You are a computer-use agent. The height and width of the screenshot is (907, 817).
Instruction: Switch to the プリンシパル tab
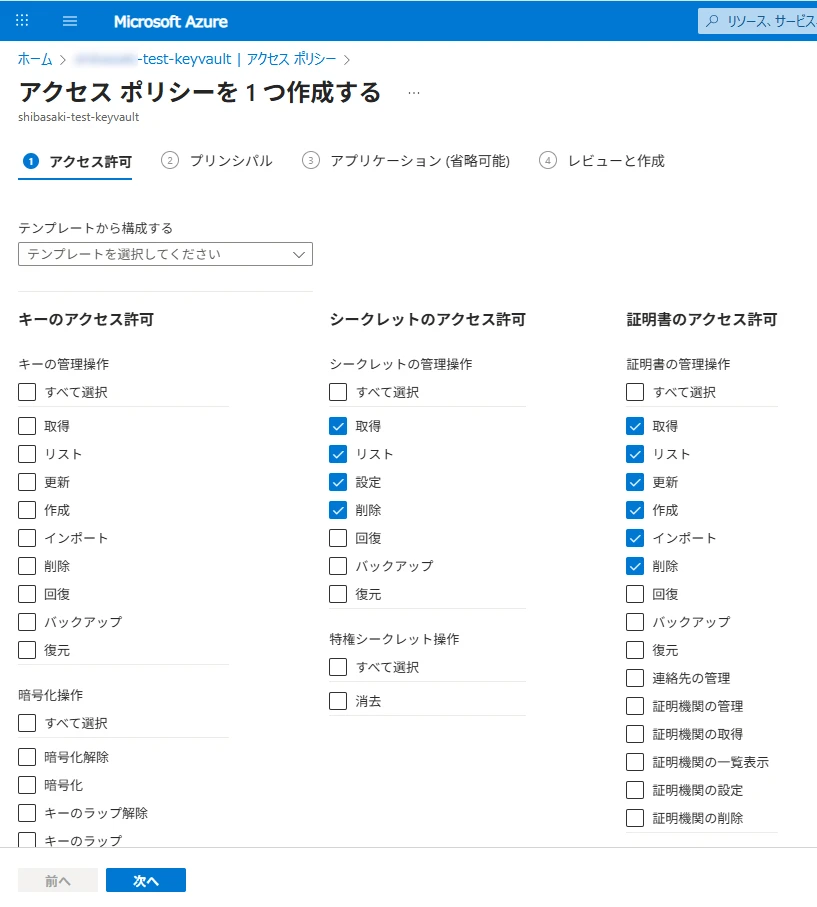click(x=230, y=161)
